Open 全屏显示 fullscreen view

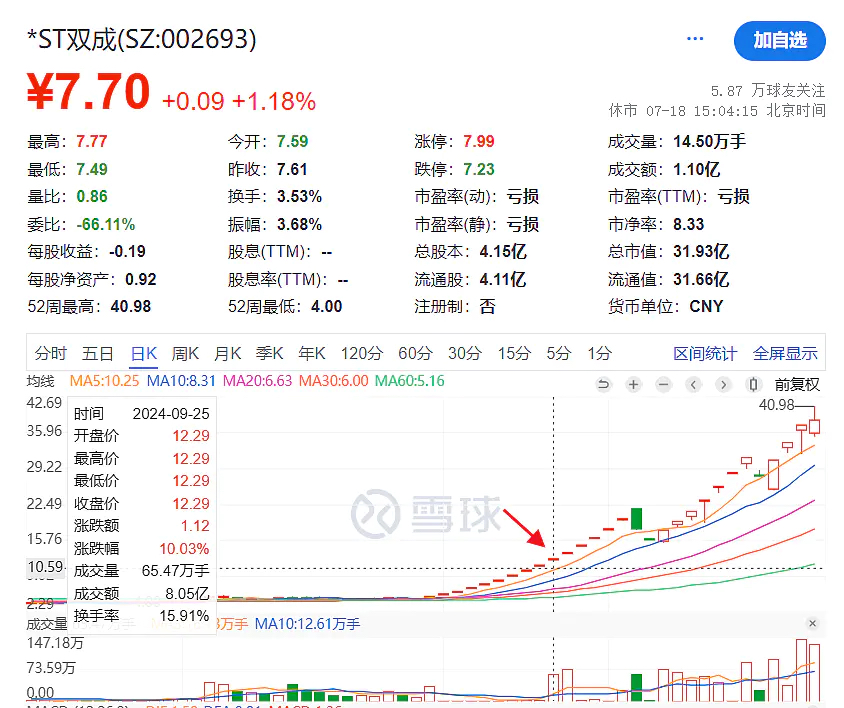[785, 354]
